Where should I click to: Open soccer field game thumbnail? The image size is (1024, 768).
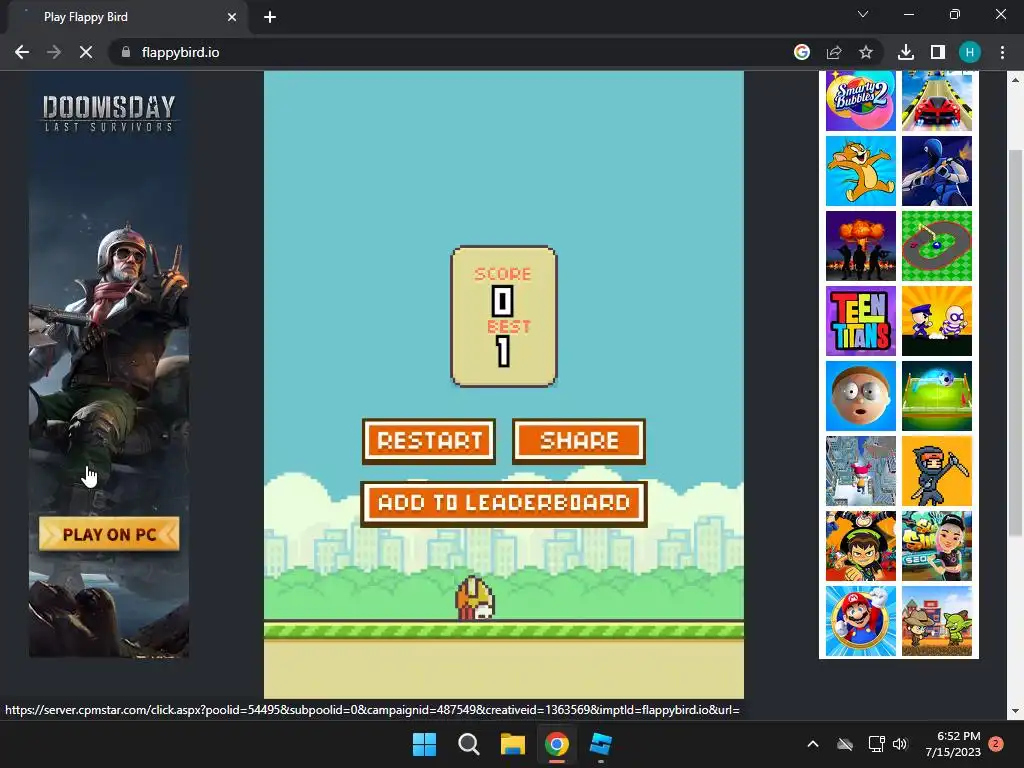[x=936, y=396]
